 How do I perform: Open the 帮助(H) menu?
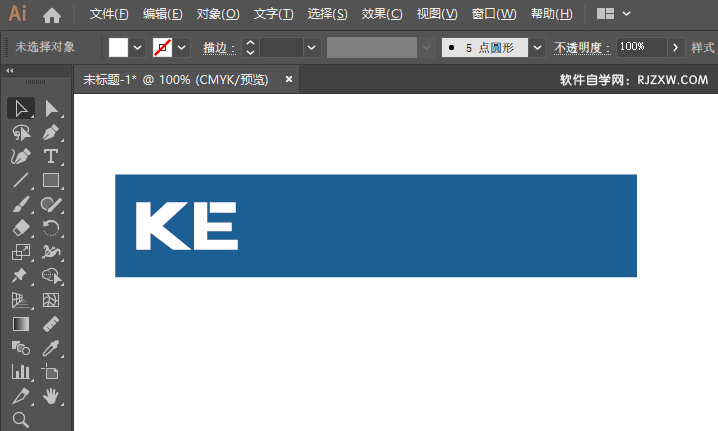click(551, 14)
